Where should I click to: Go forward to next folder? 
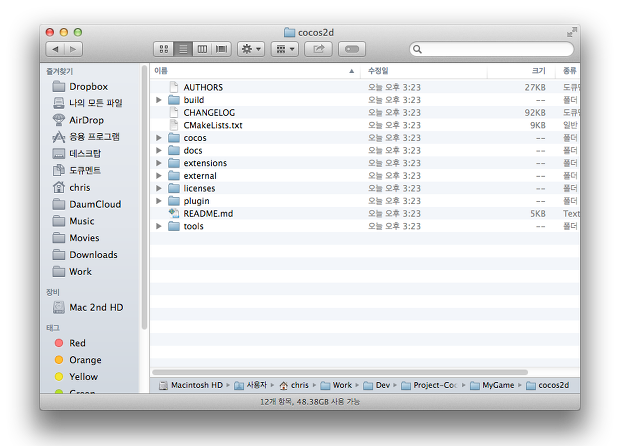point(73,49)
